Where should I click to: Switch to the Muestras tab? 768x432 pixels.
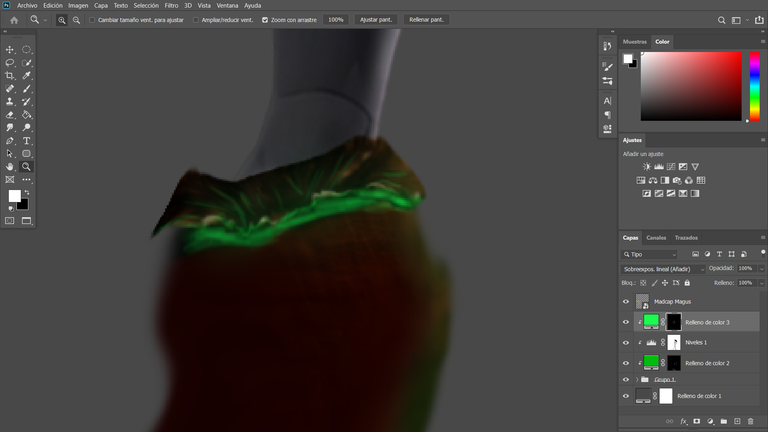click(x=635, y=42)
